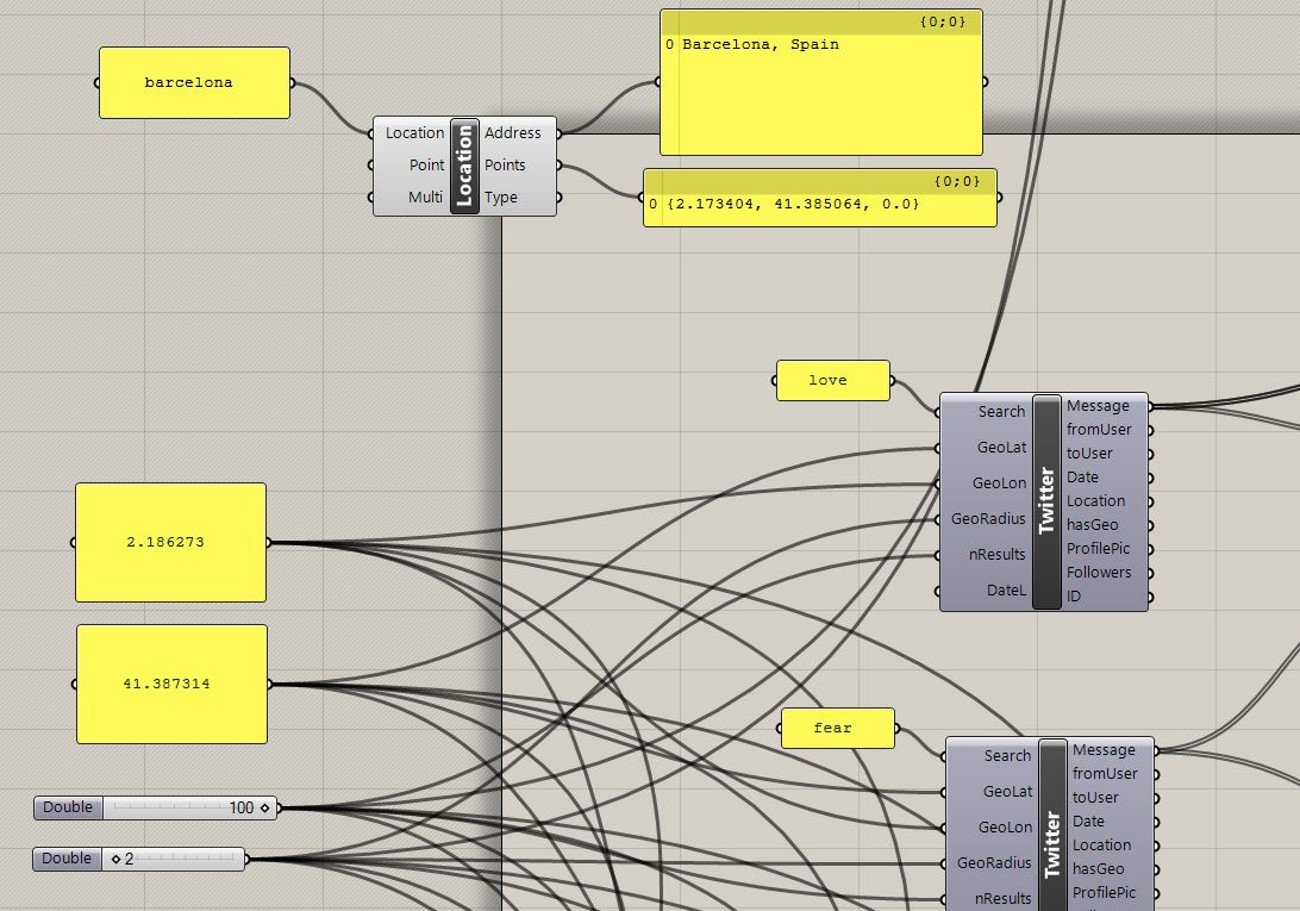The height and width of the screenshot is (911, 1300).
Task: Click the output grip of the love panel
Action: pos(892,381)
